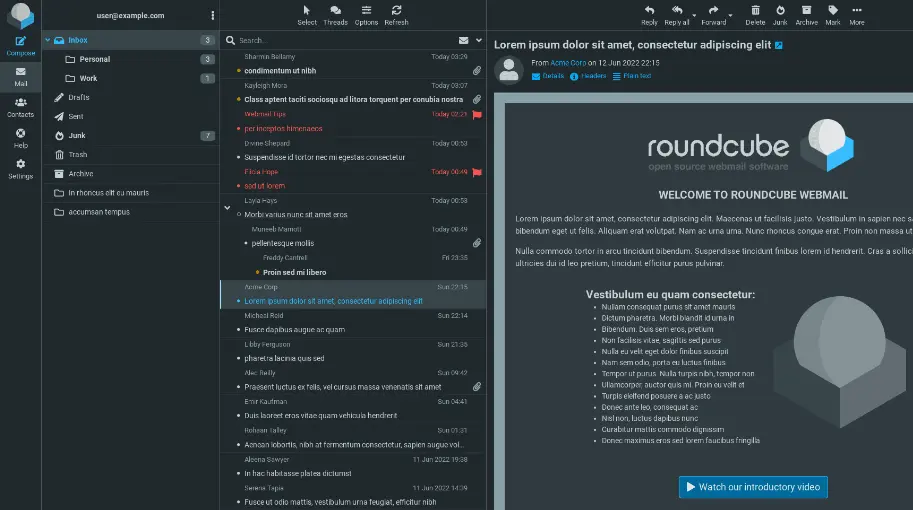Viewport: 913px width, 510px height.
Task: Toggle Threads view for the message list
Action: 336,15
